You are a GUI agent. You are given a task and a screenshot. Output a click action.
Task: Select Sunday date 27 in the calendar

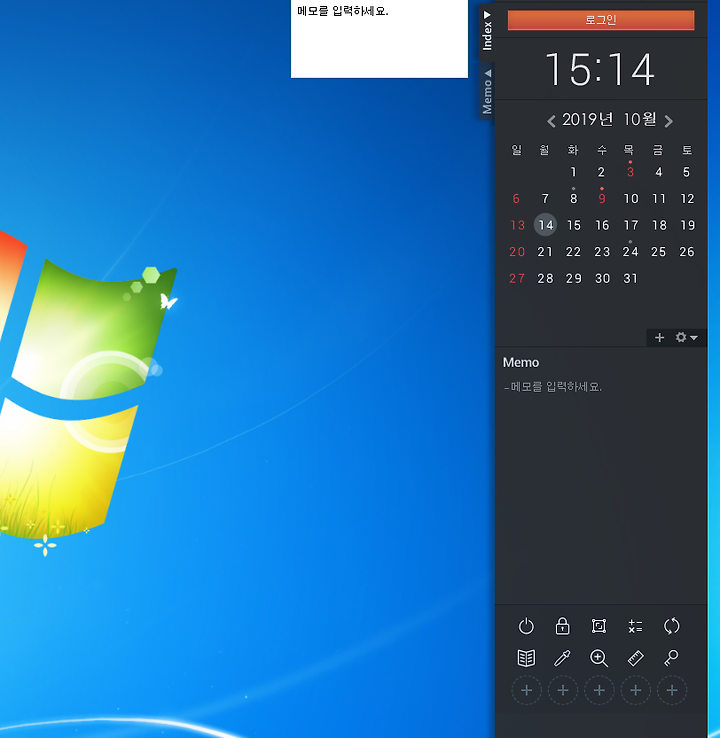pos(517,279)
